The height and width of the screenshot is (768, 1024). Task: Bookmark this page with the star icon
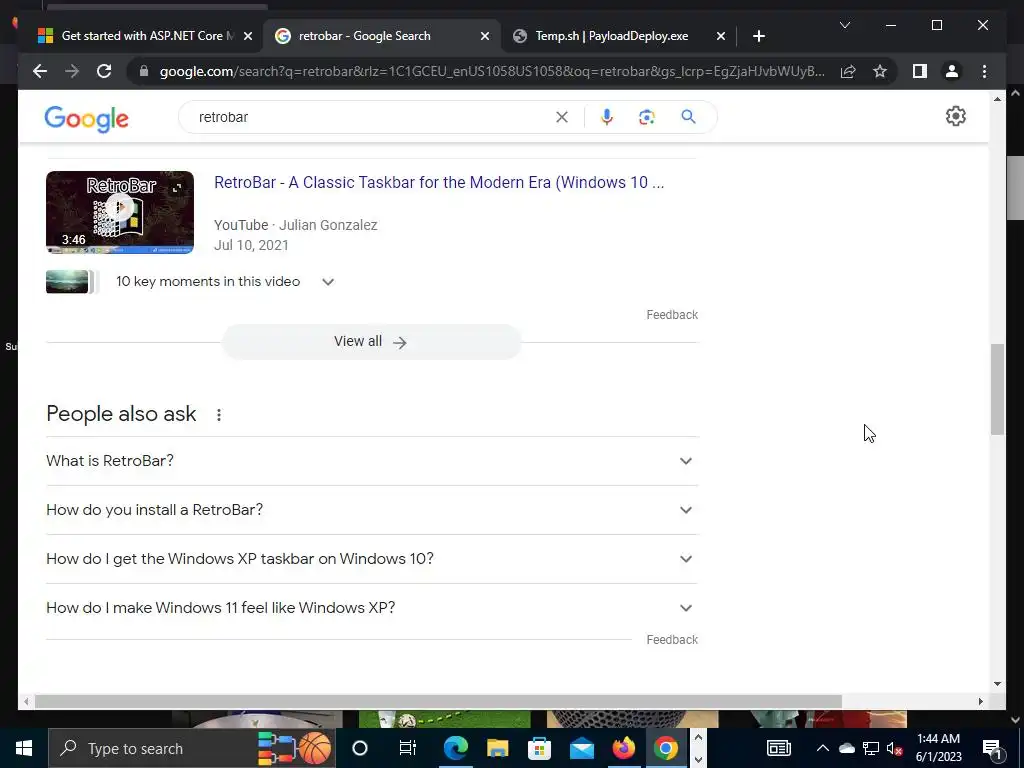click(x=880, y=71)
